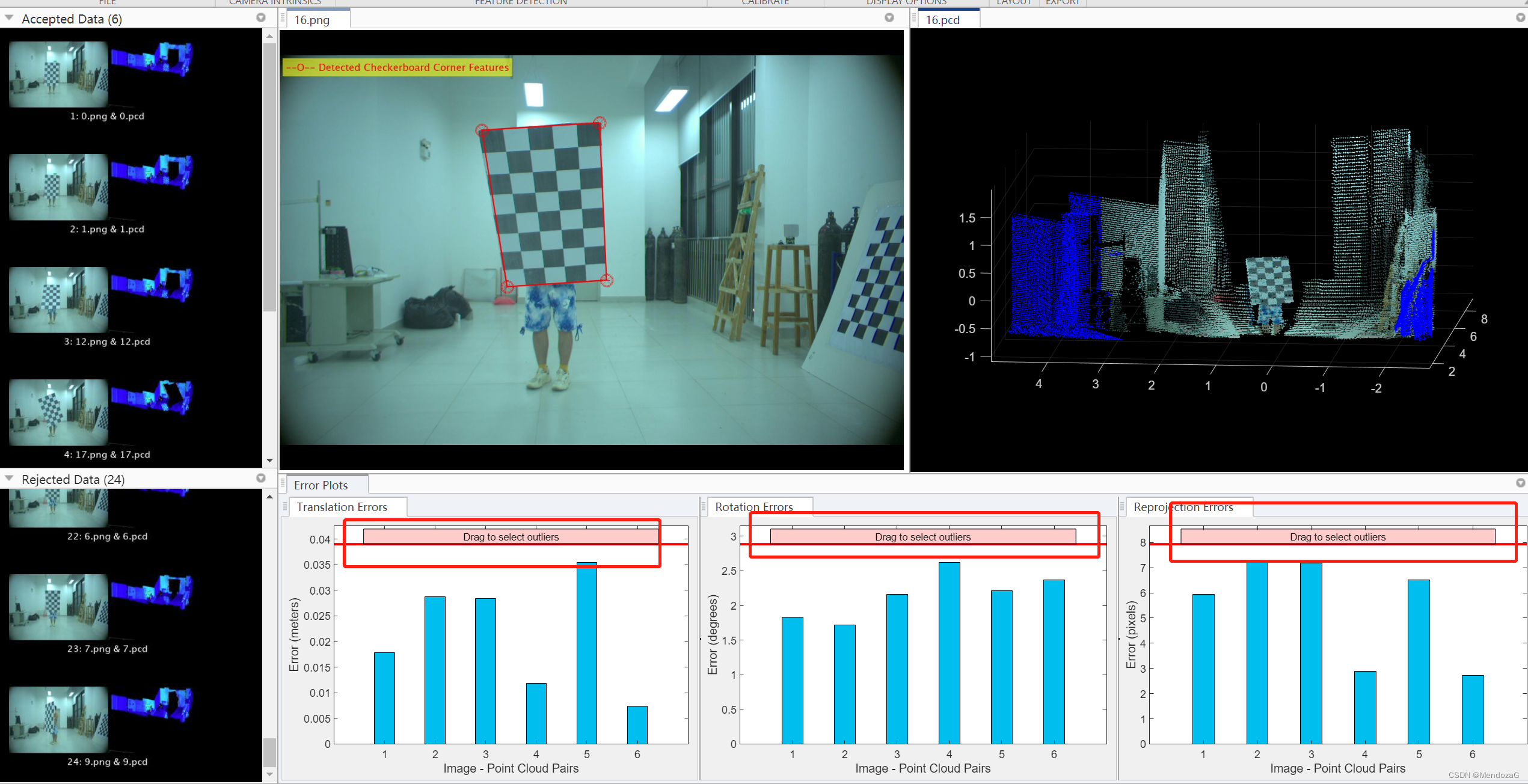Viewport: 1528px width, 784px height.
Task: Select the Reprojection Errors tab
Action: click(x=1183, y=507)
